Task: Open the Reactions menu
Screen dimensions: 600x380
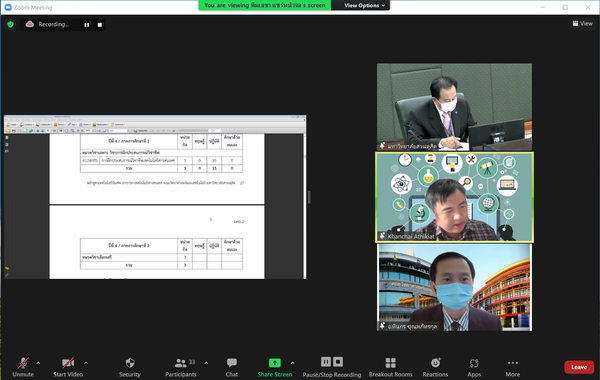Action: click(x=435, y=367)
